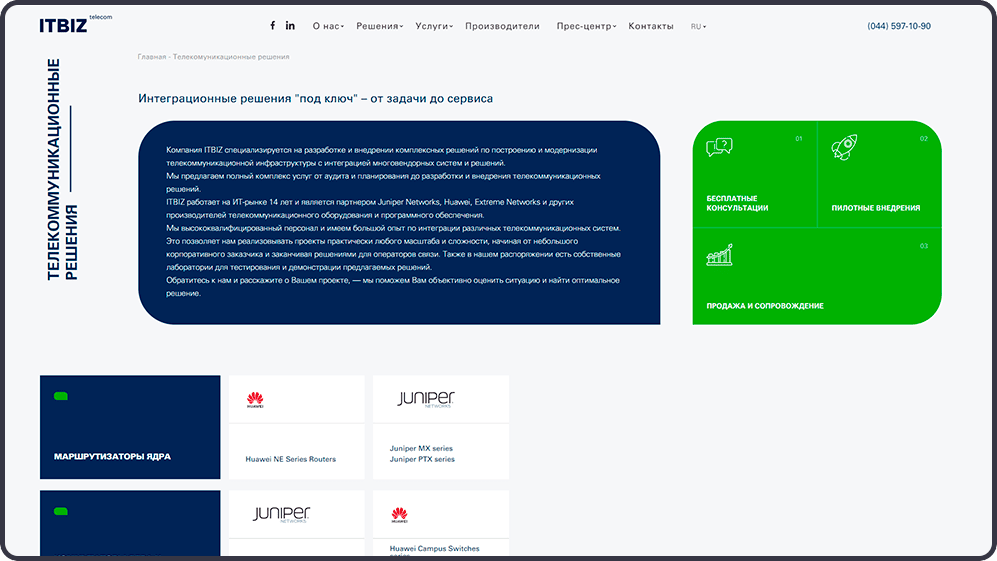Open the Huawei NE Series Routers link
Viewport: 997px width, 561px height.
[290, 459]
